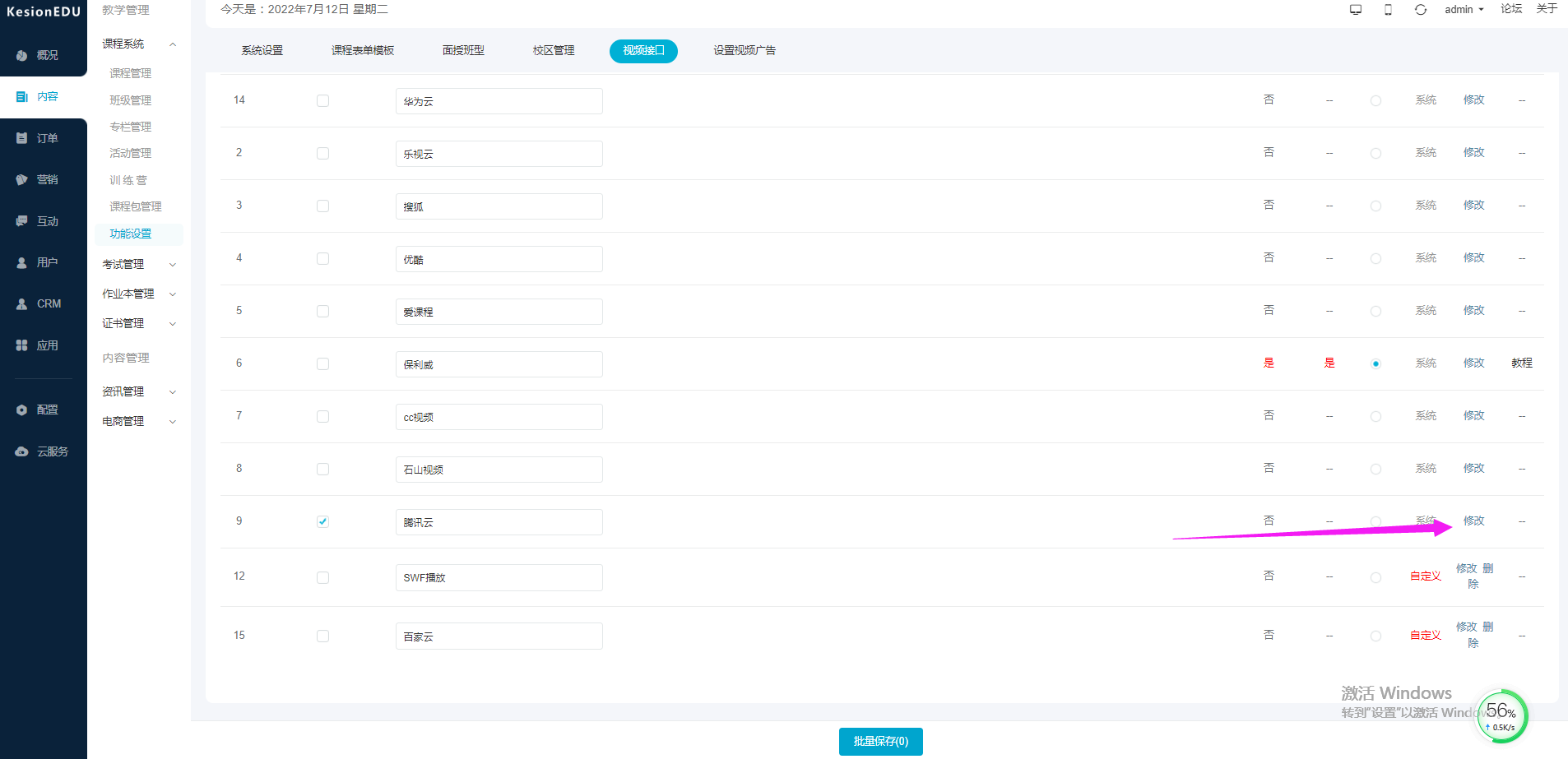Click the 批量保存(0) button
Image resolution: width=1568 pixels, height=759 pixels.
tap(880, 741)
